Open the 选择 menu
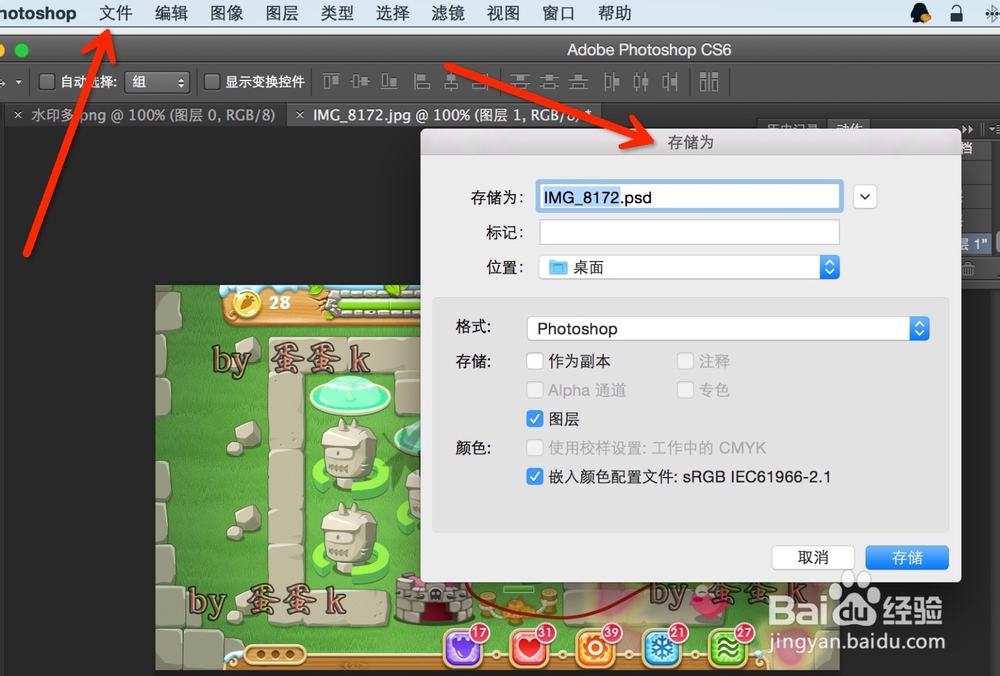 pyautogui.click(x=392, y=13)
